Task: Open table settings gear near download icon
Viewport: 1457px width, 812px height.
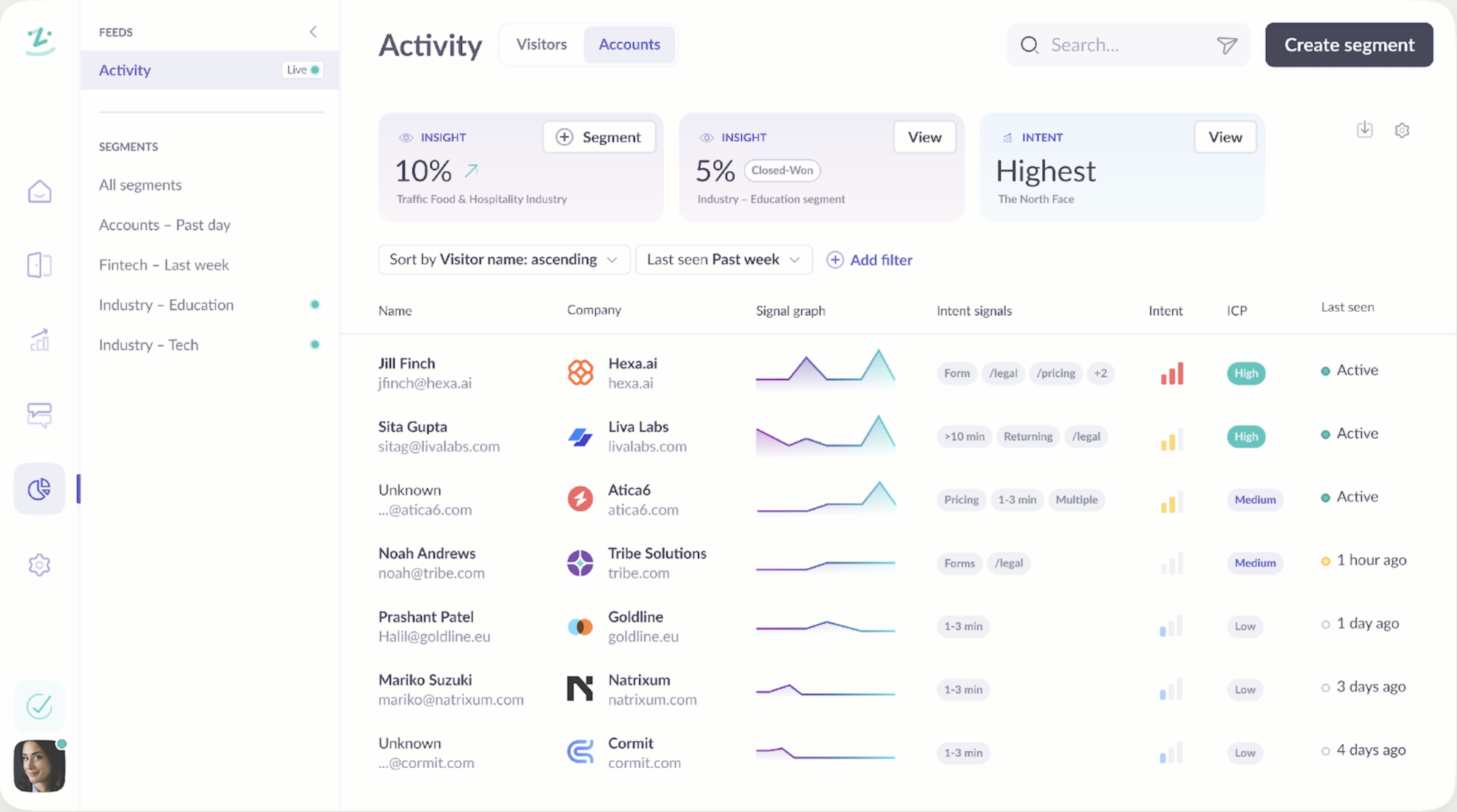Action: [1401, 130]
